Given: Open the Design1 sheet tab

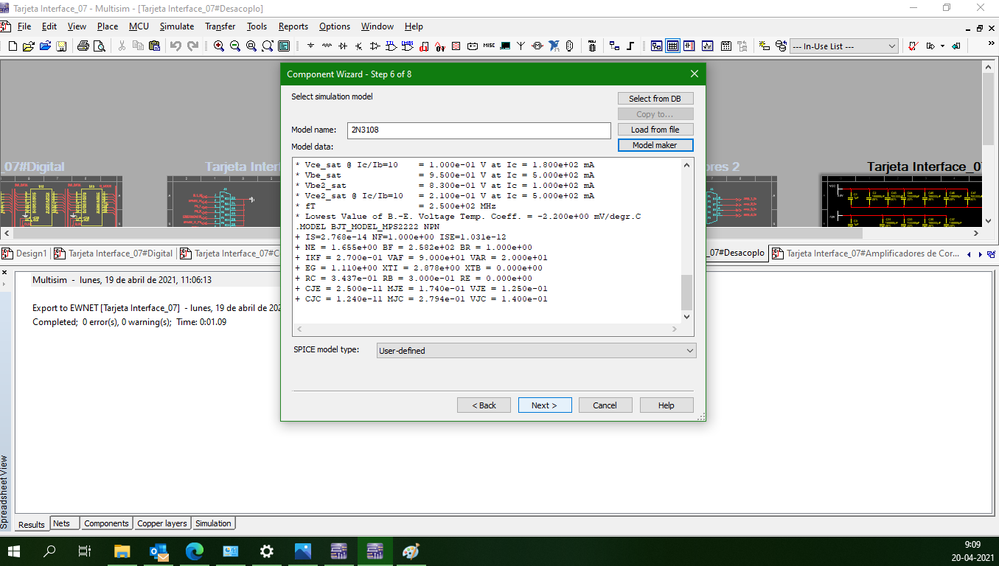Looking at the screenshot, I should pyautogui.click(x=24, y=253).
